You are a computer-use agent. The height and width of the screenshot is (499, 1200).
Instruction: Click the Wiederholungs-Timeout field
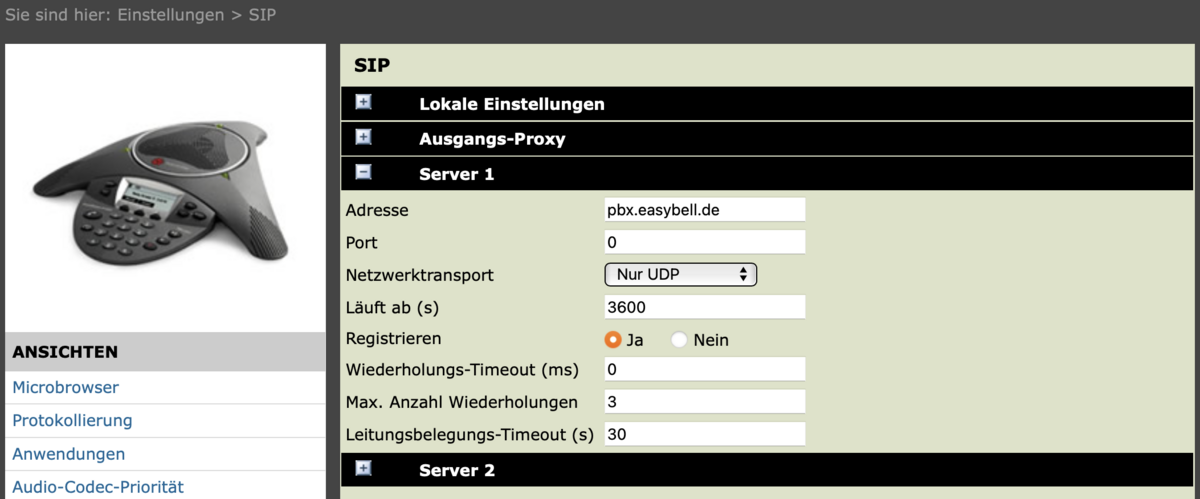704,370
